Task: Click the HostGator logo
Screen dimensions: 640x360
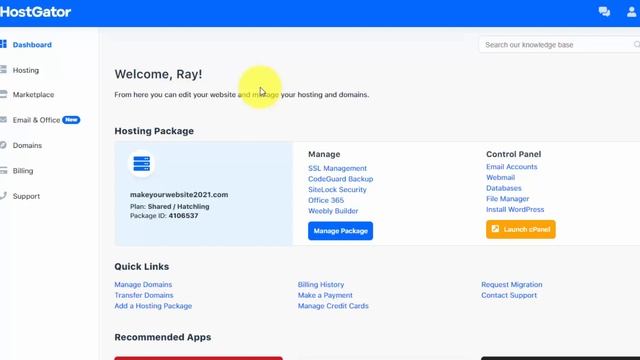Action: pyautogui.click(x=36, y=12)
